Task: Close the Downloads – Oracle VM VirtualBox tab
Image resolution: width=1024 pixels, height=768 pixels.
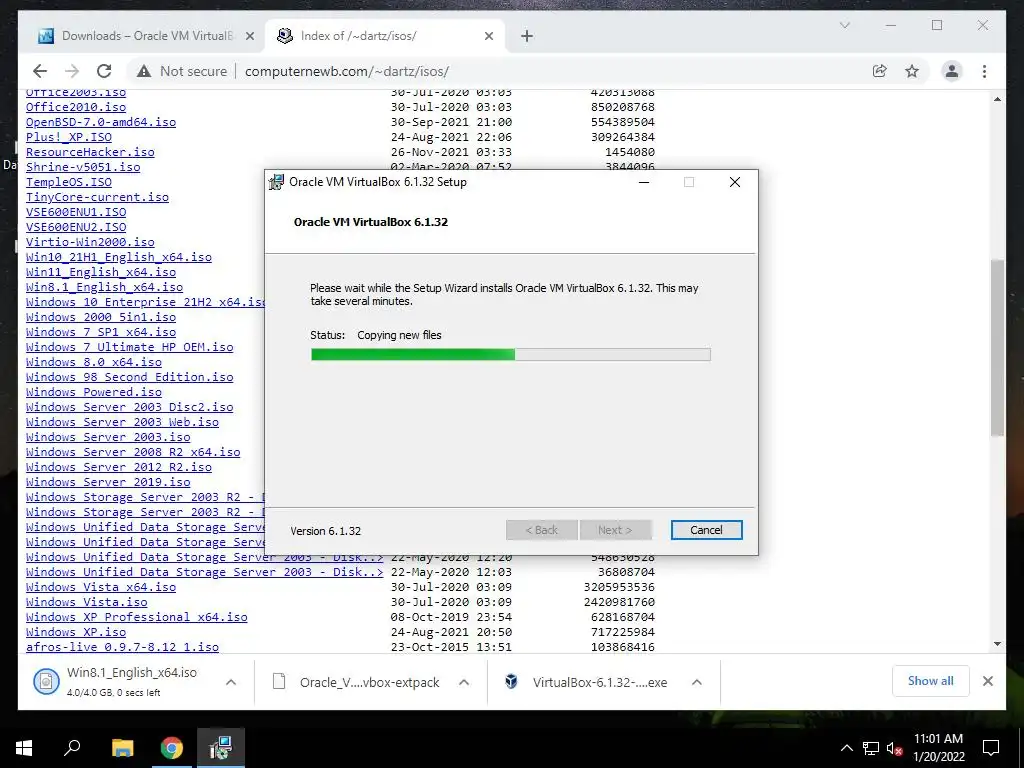Action: (249, 36)
